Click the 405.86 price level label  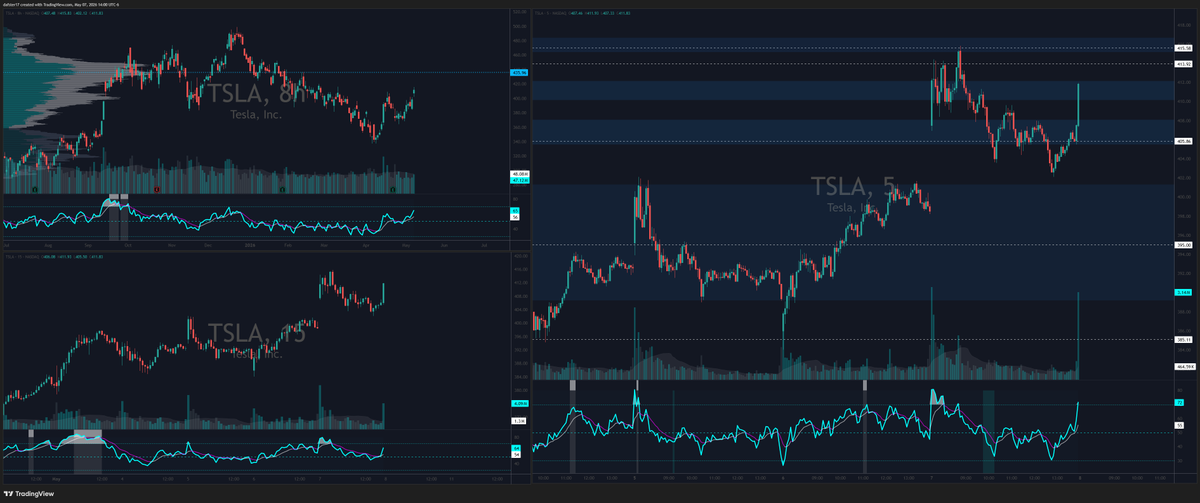(1181, 141)
